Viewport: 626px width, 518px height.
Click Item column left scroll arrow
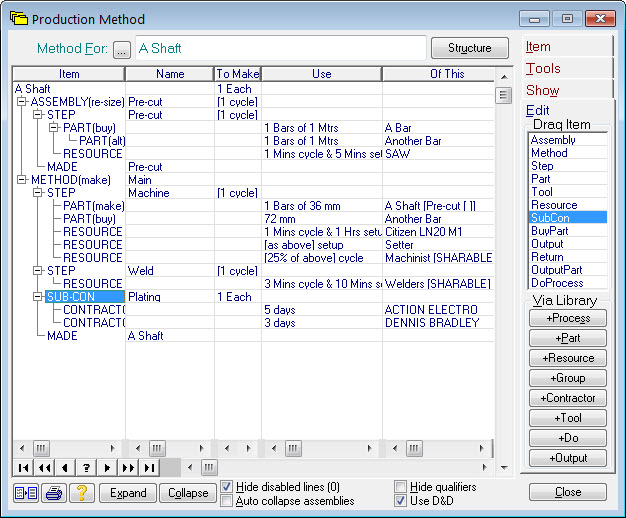[x=22, y=448]
